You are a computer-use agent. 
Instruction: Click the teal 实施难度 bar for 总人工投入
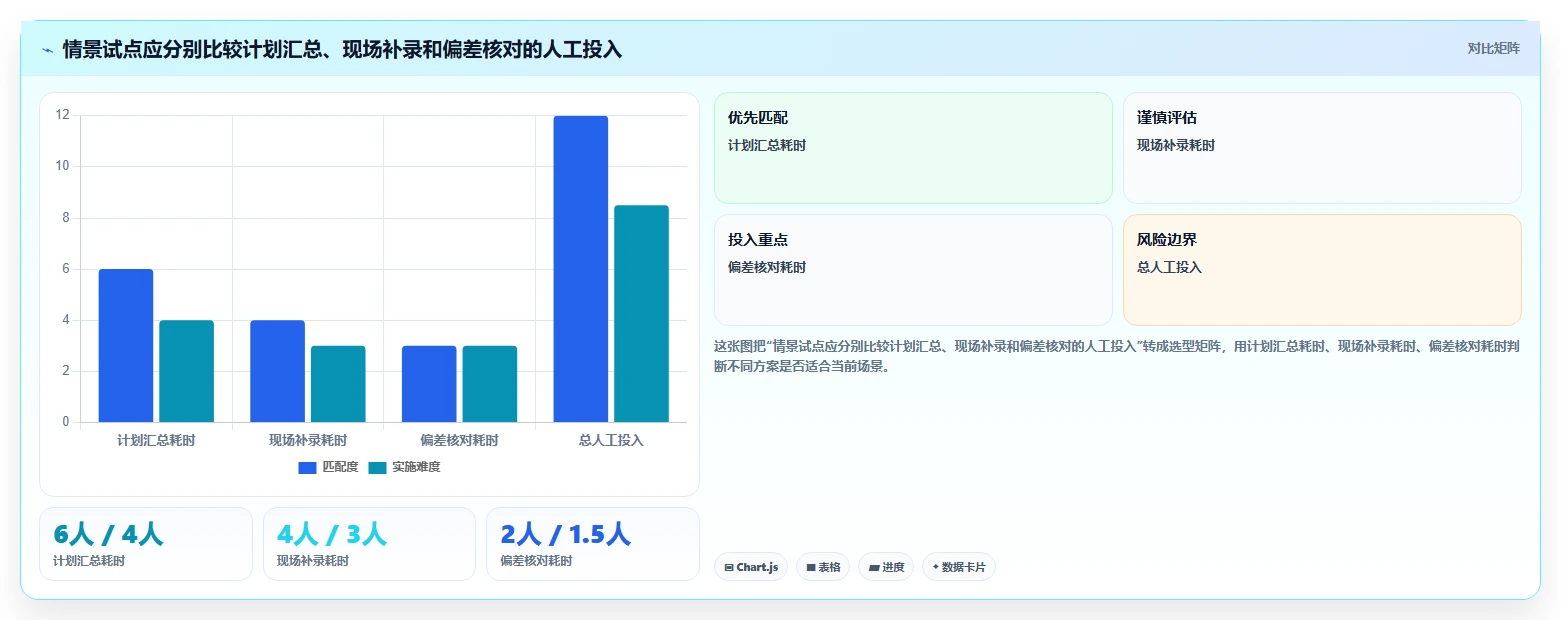coord(641,314)
